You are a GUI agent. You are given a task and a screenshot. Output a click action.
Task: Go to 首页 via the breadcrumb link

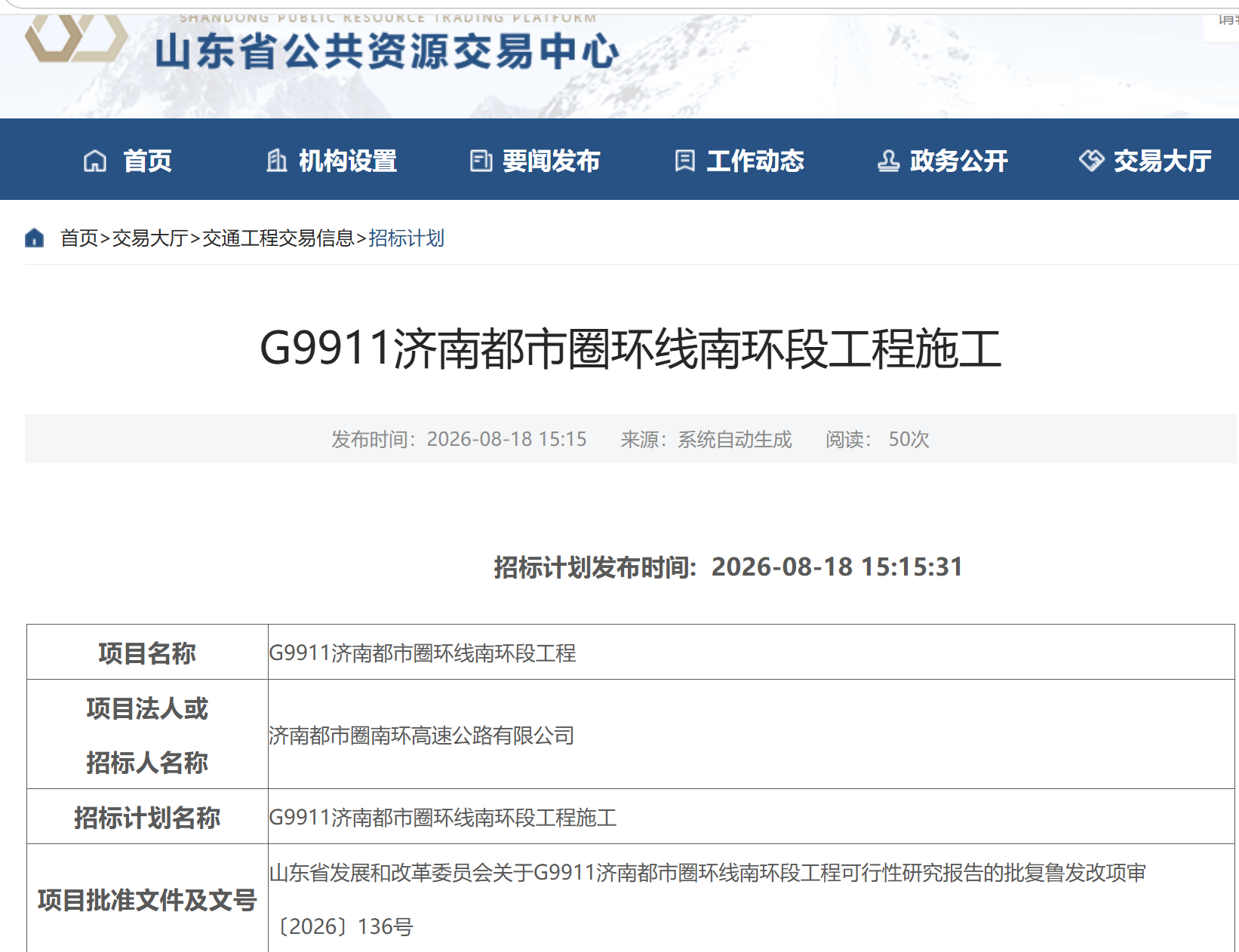79,238
